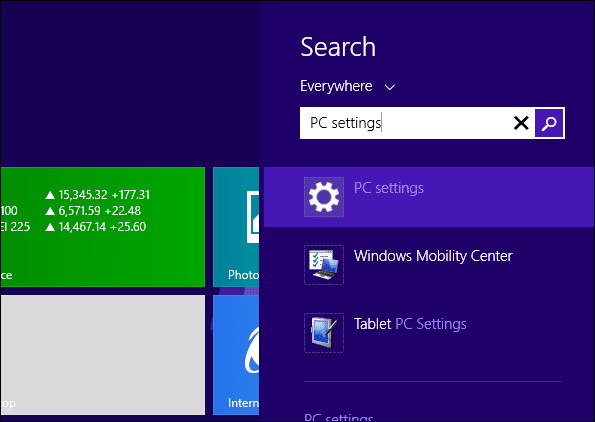
Task: Click the Search heading text
Action: tap(338, 47)
